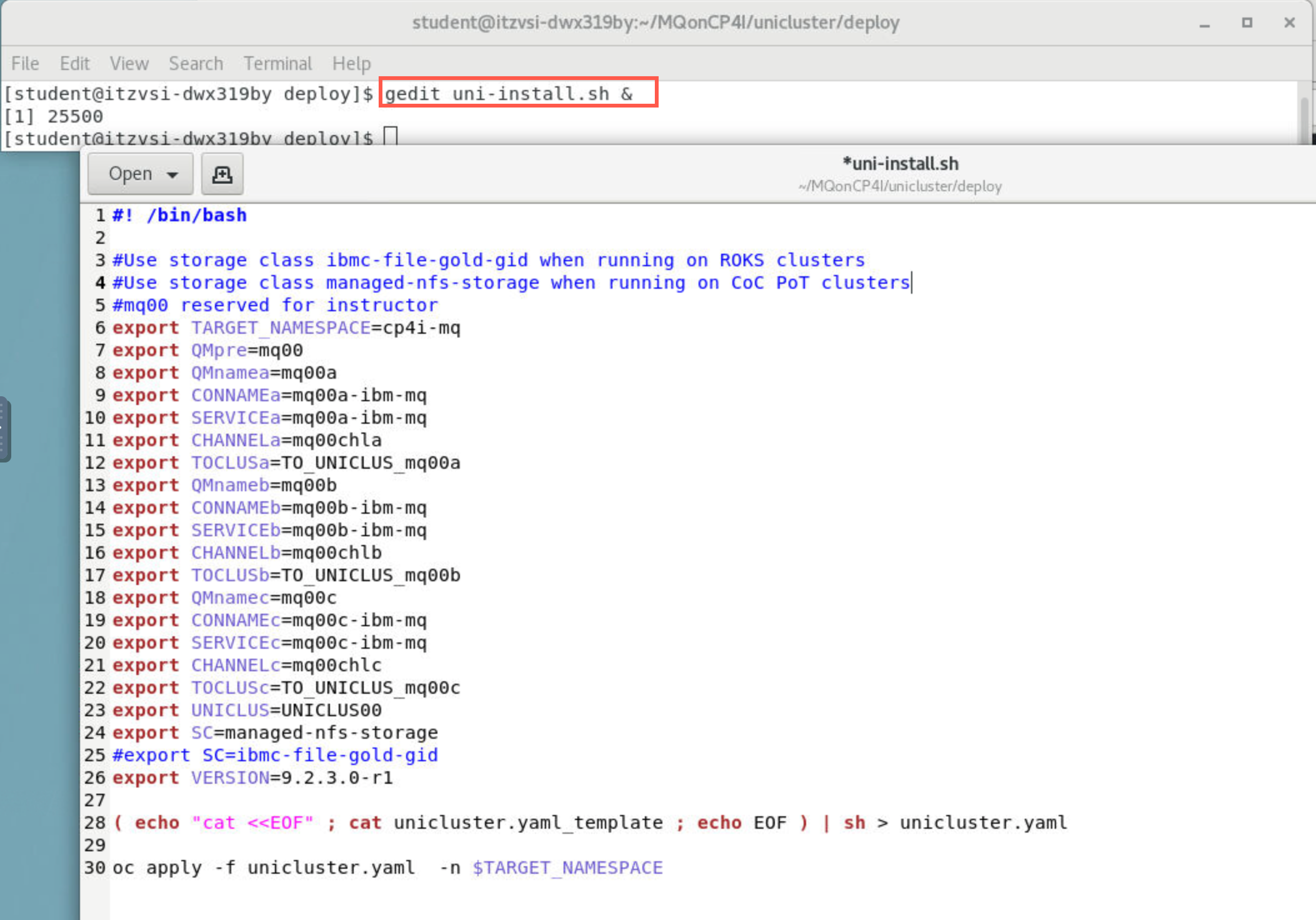Click the commented SC=ibmc-file-gold-gid line
Screen dimensions: 1316x920
(x=275, y=755)
